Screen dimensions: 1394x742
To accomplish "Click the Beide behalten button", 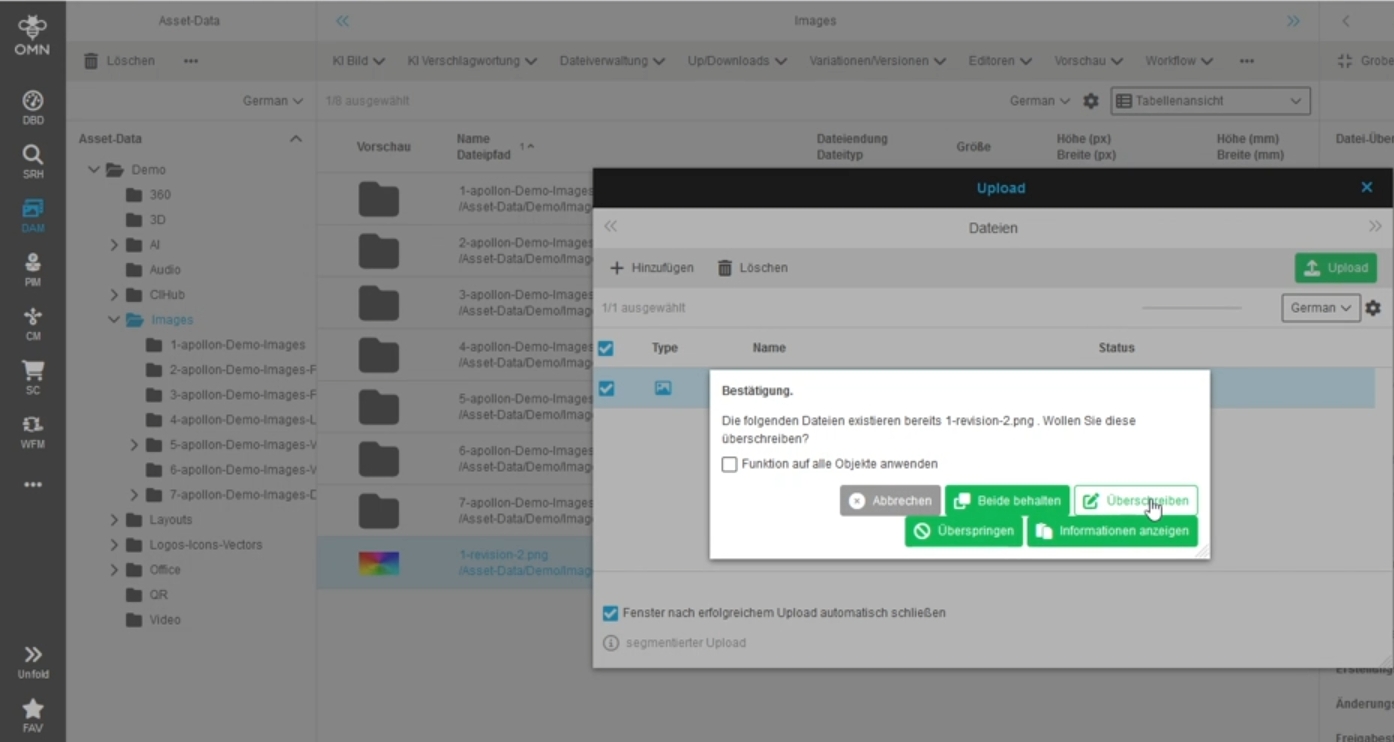I will coord(1007,501).
